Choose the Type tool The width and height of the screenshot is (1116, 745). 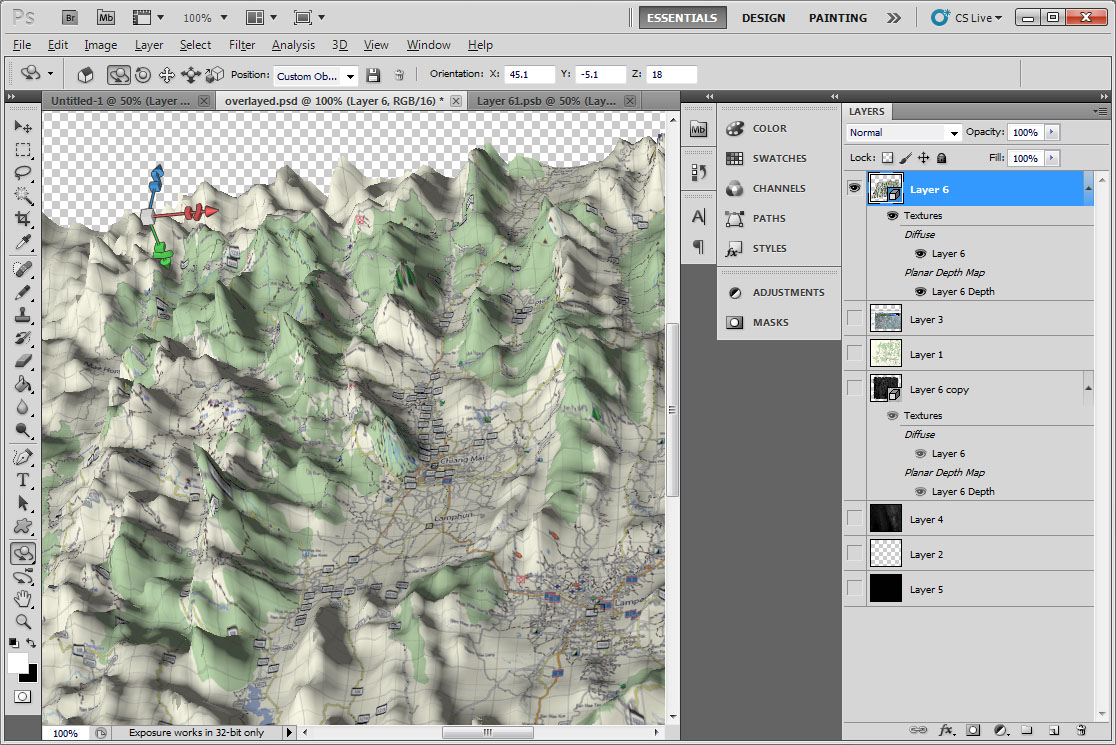coord(23,480)
